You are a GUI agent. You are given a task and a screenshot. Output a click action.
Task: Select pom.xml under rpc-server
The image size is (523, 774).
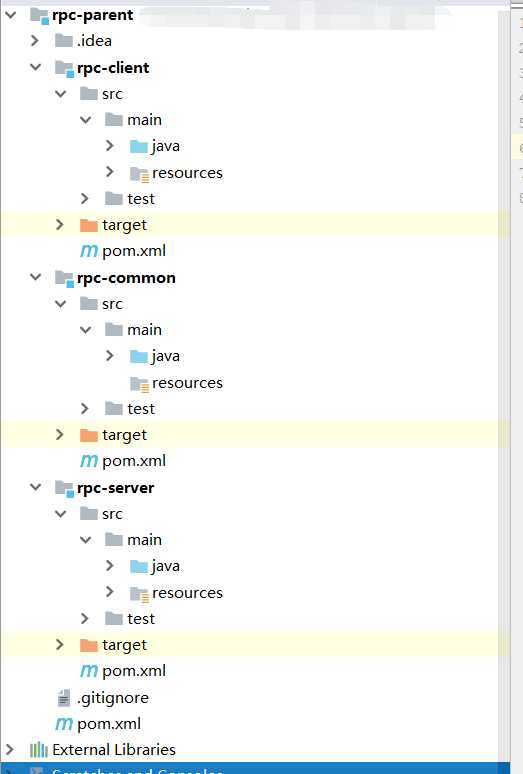point(134,671)
